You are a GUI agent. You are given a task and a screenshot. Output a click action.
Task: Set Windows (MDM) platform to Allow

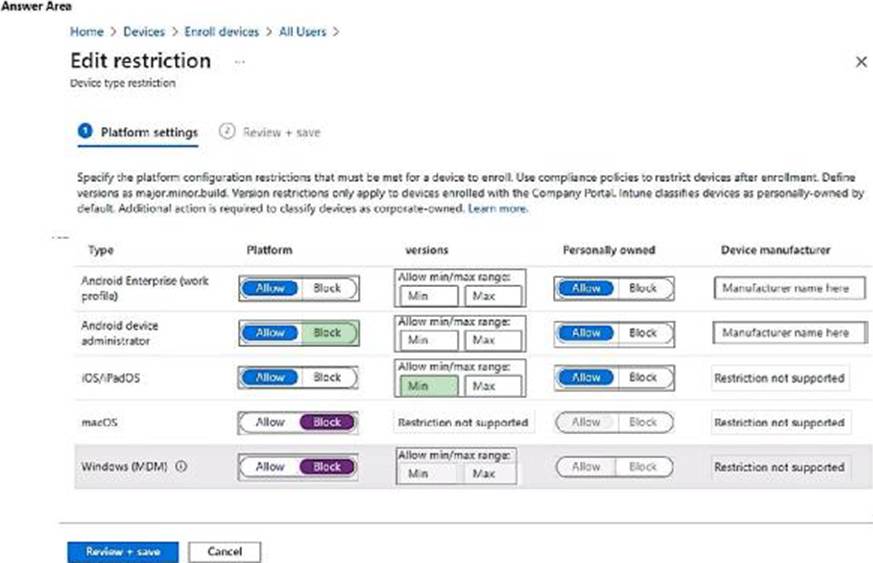click(270, 467)
